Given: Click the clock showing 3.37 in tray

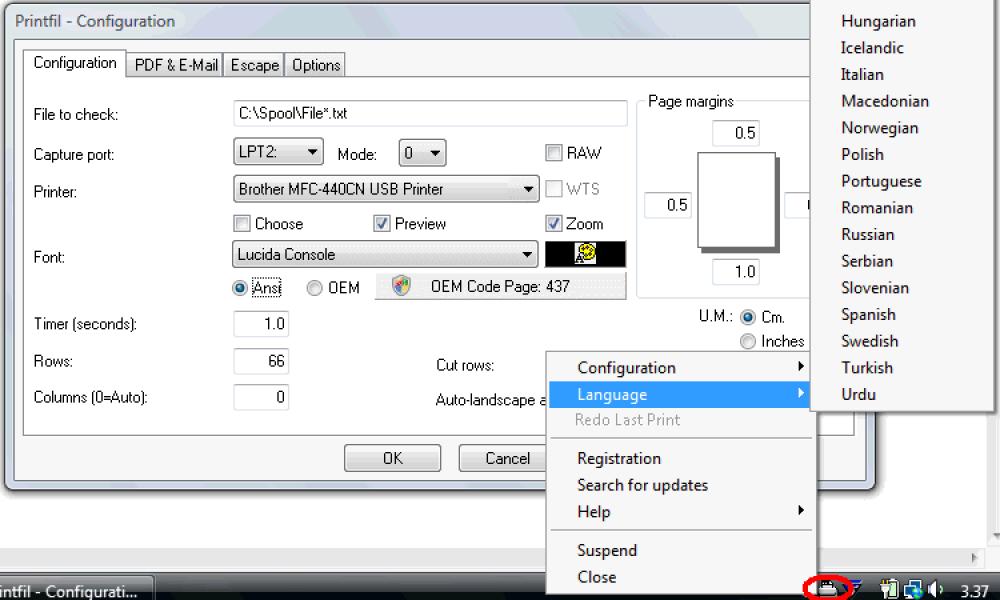Looking at the screenshot, I should click(x=975, y=587).
